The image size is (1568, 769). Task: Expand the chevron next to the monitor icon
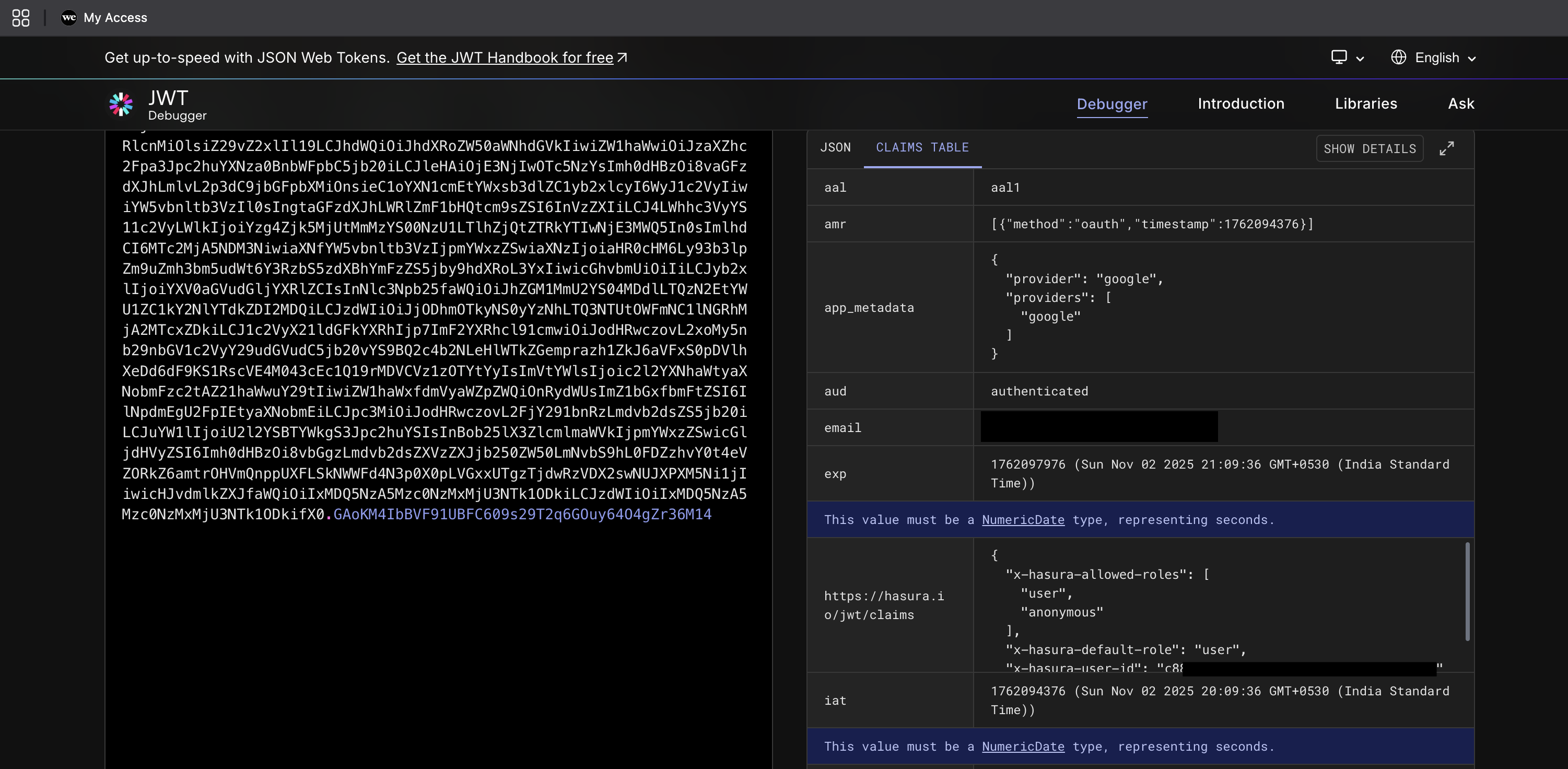(1359, 58)
